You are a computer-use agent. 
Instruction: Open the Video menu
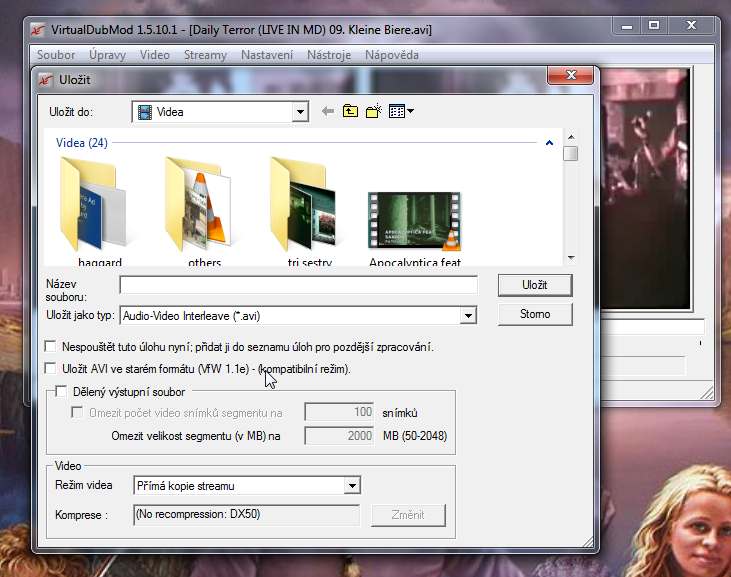pos(154,55)
